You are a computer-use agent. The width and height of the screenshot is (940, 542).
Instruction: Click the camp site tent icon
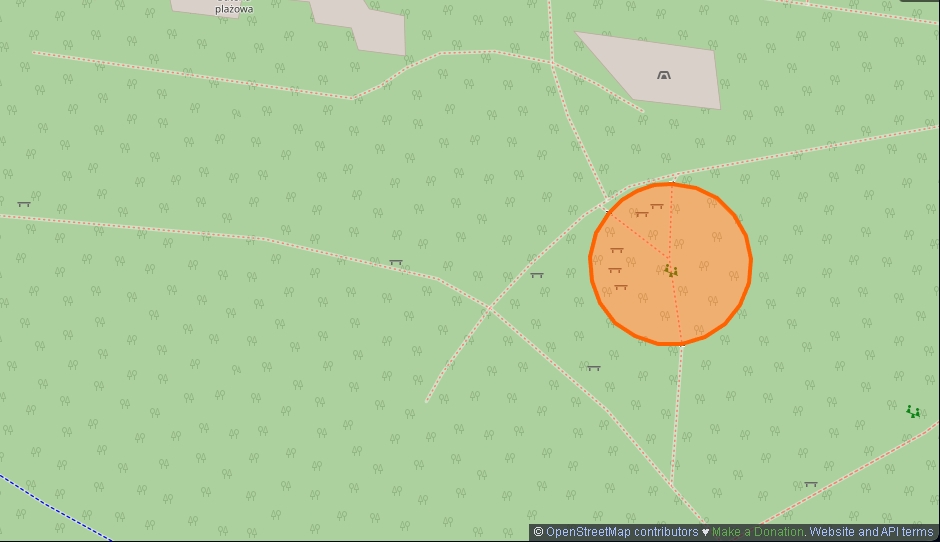pyautogui.click(x=664, y=76)
